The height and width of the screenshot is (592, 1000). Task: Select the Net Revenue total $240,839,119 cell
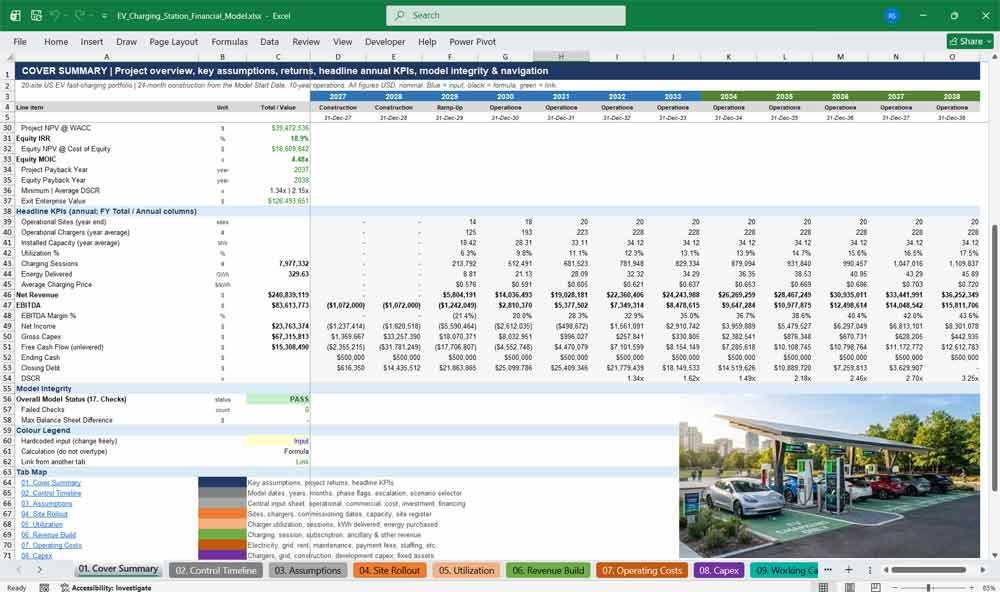278,295
